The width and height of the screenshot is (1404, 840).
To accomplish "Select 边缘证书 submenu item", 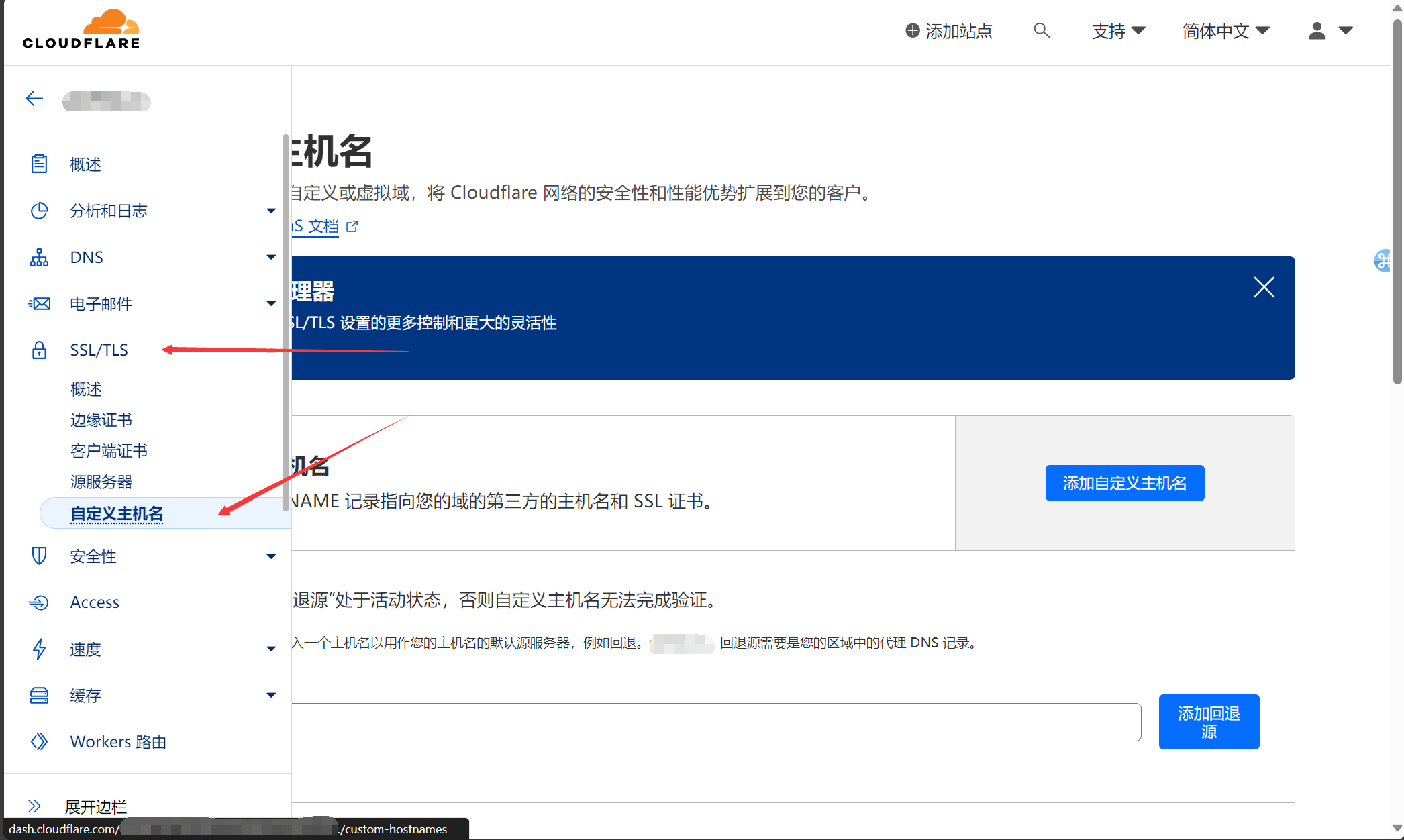I will (101, 420).
